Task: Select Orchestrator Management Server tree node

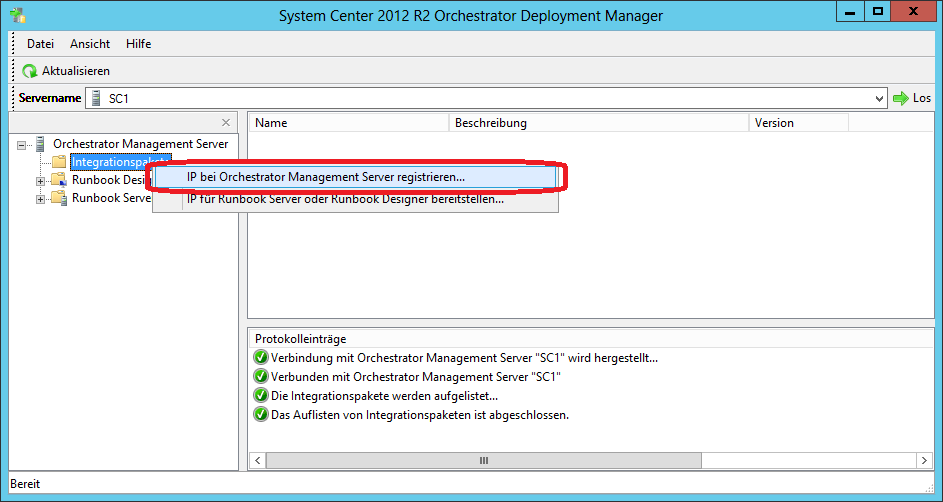Action: point(141,144)
